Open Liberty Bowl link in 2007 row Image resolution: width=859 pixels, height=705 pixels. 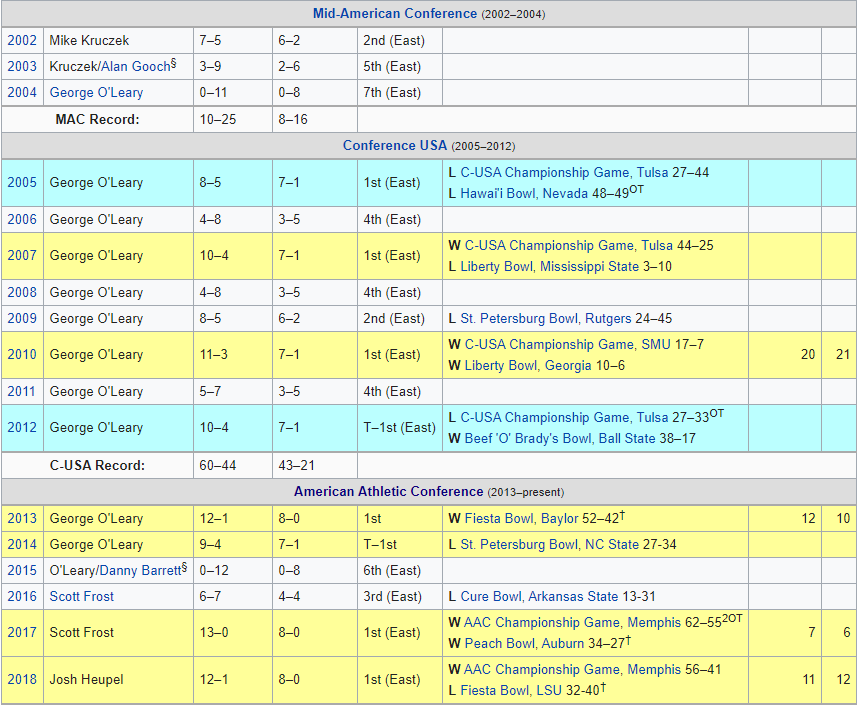pyautogui.click(x=496, y=267)
